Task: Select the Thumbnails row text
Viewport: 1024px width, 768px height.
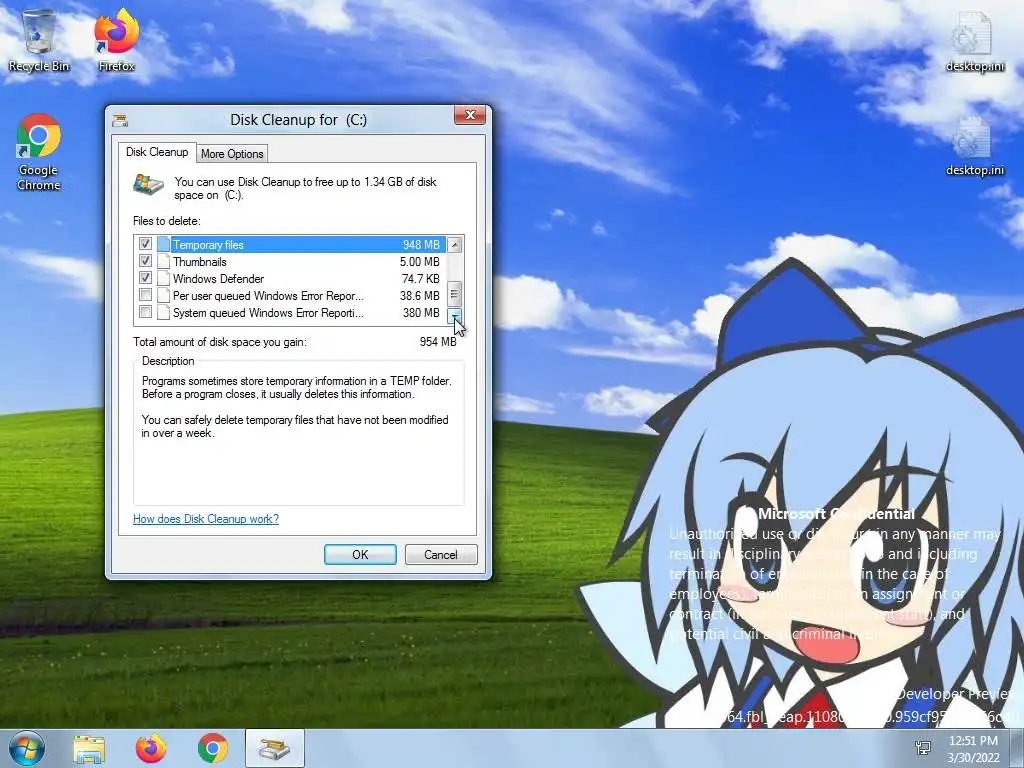Action: (x=200, y=262)
